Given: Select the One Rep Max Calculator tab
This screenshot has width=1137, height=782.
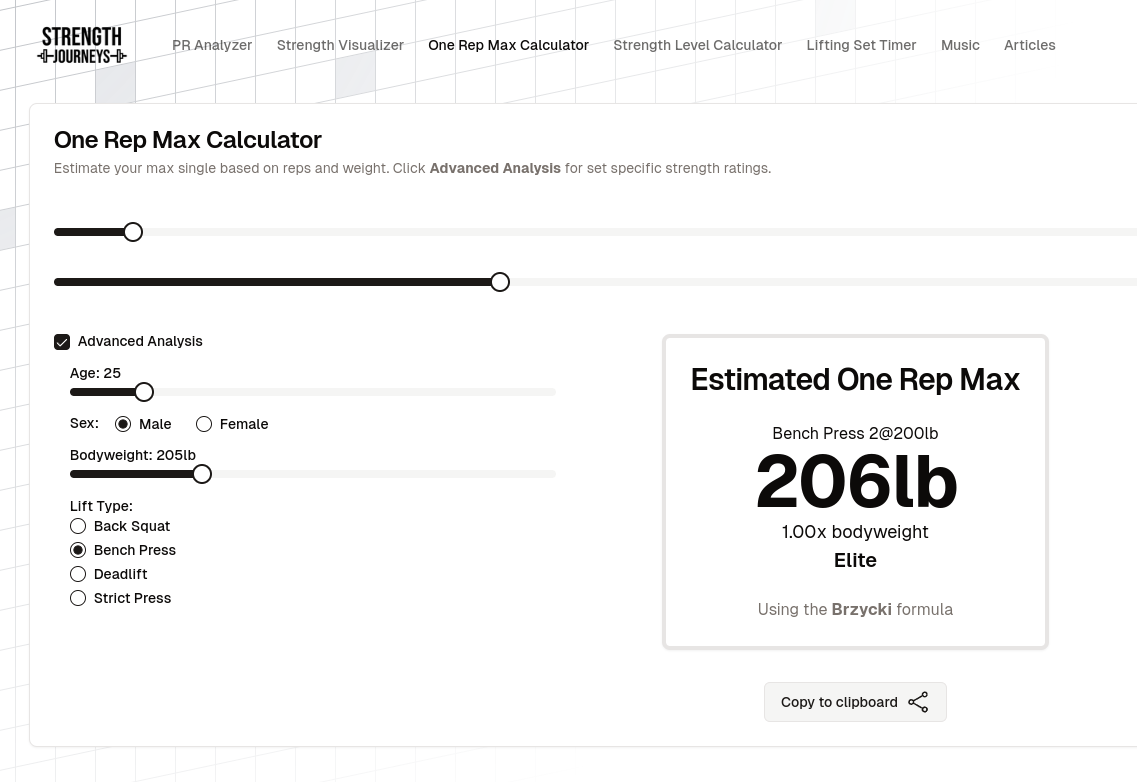Looking at the screenshot, I should [508, 45].
